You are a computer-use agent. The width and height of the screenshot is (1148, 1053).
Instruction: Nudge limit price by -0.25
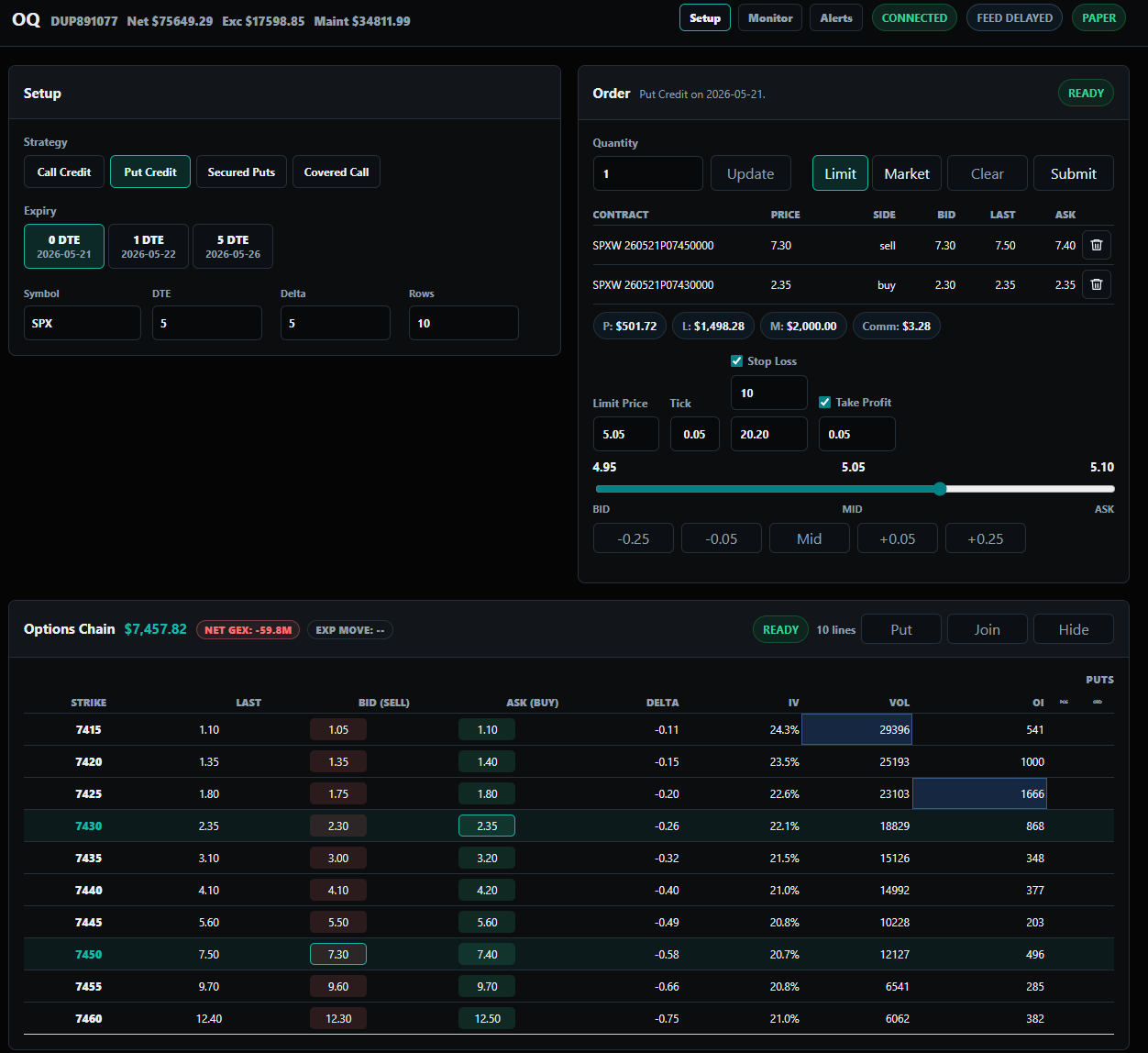[x=634, y=538]
